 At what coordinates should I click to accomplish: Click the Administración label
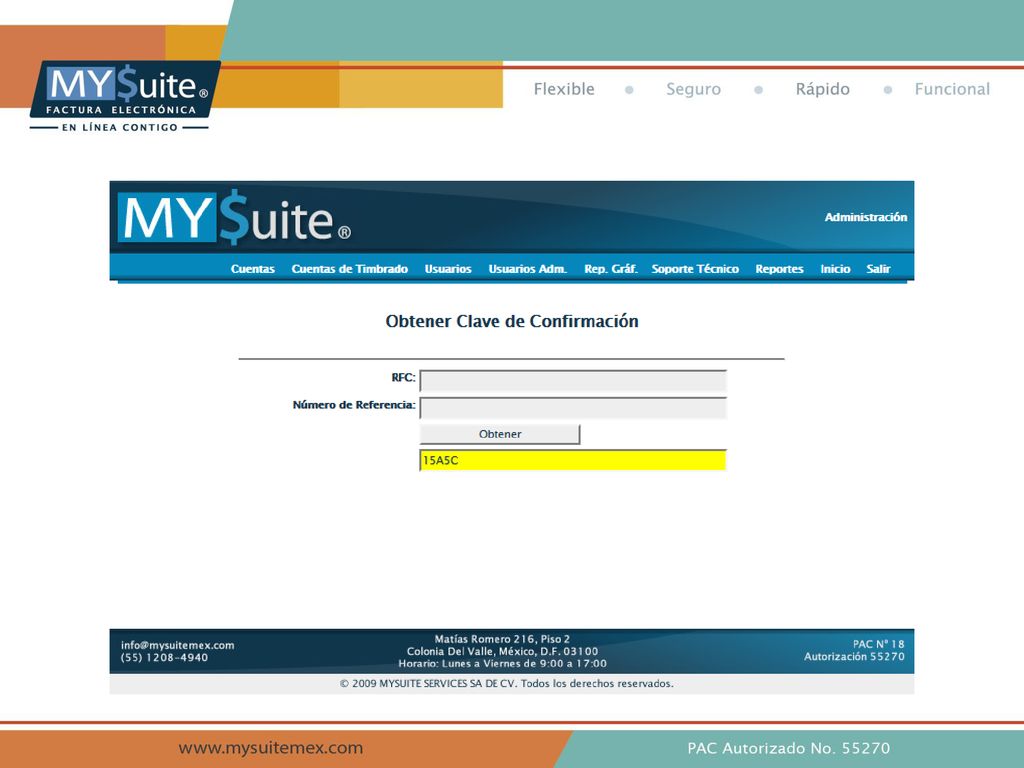(865, 217)
